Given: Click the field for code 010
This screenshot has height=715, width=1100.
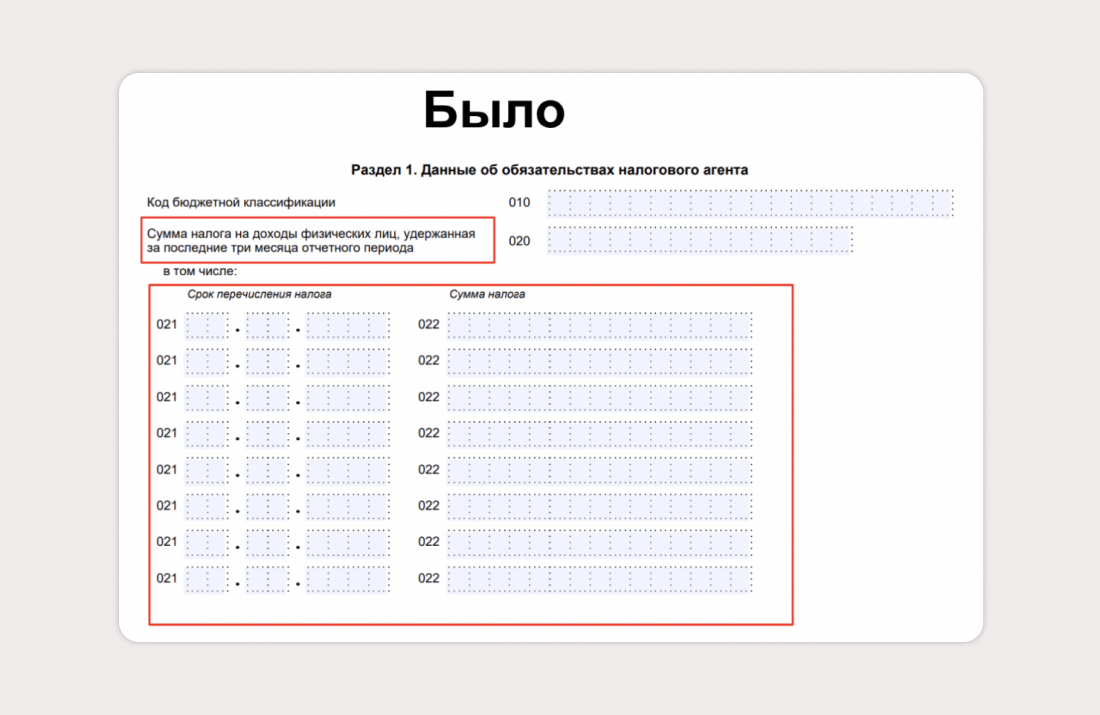Looking at the screenshot, I should 750,203.
